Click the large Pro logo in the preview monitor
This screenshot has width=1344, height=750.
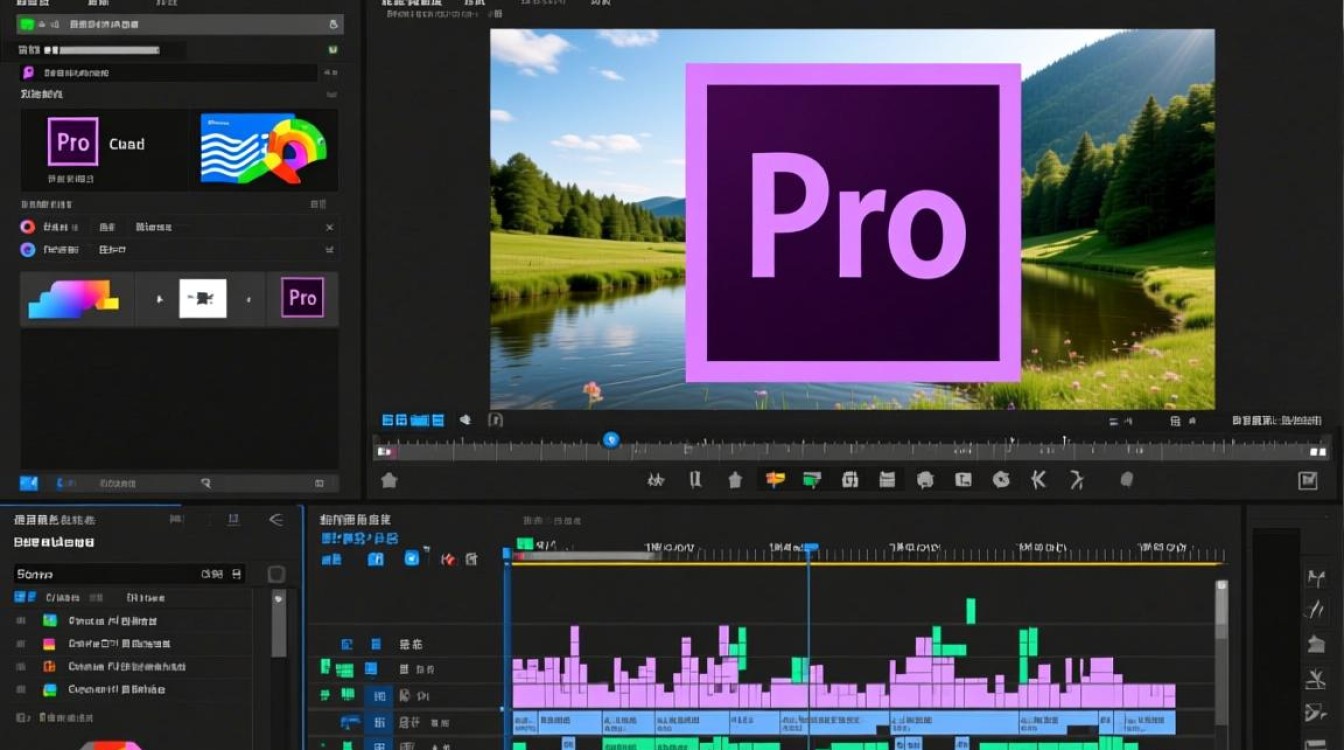pos(853,223)
